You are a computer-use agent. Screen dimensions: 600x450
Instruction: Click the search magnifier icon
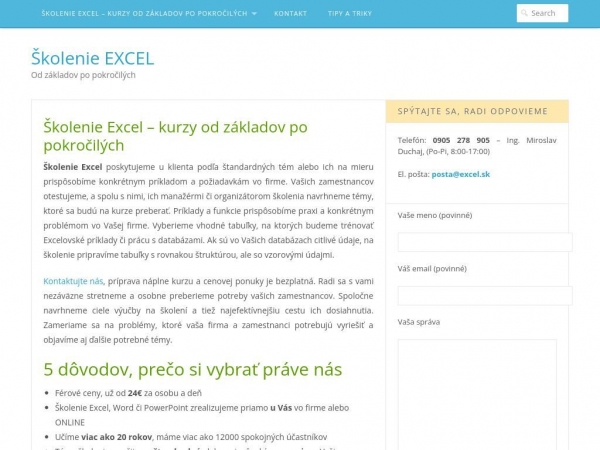click(524, 13)
